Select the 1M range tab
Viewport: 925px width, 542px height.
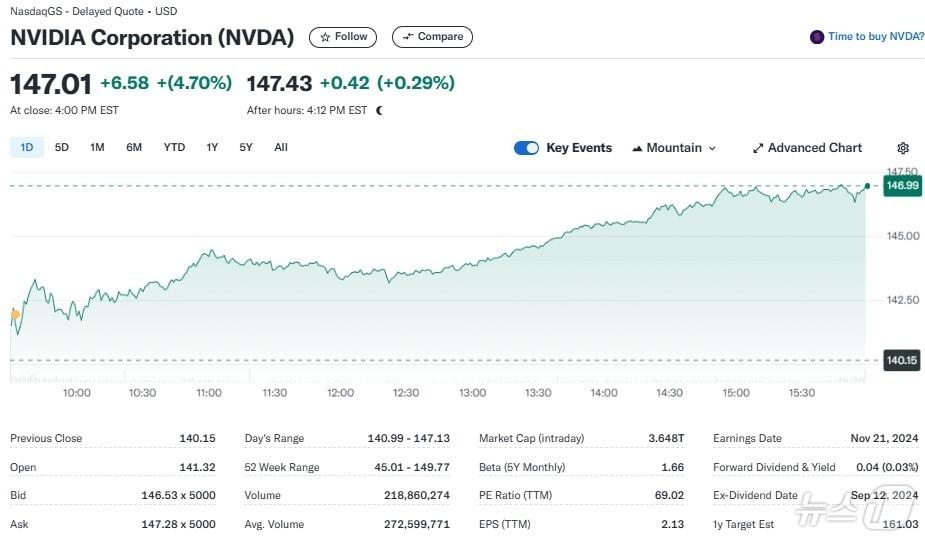(97, 147)
